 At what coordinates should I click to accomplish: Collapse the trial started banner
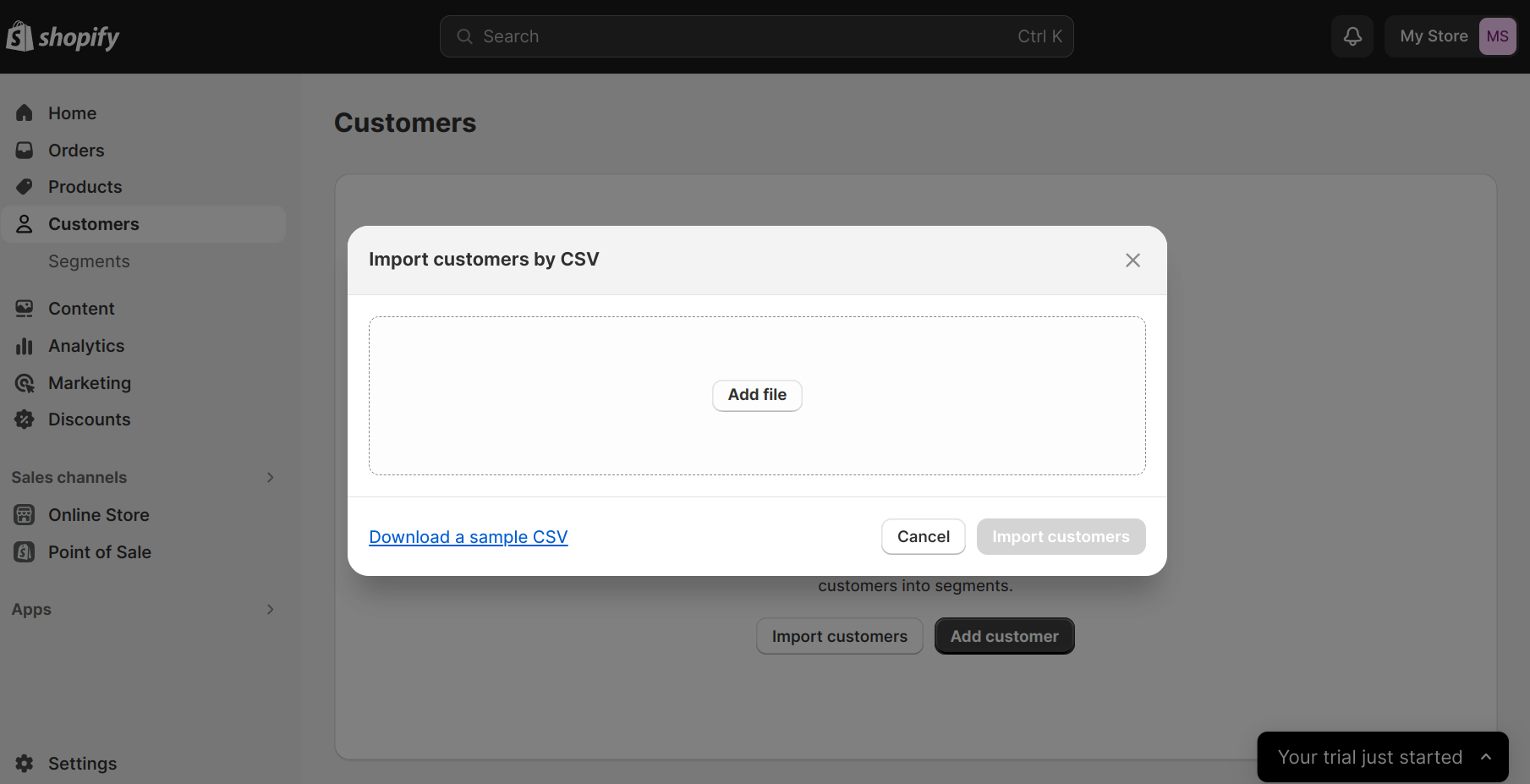pos(1486,756)
